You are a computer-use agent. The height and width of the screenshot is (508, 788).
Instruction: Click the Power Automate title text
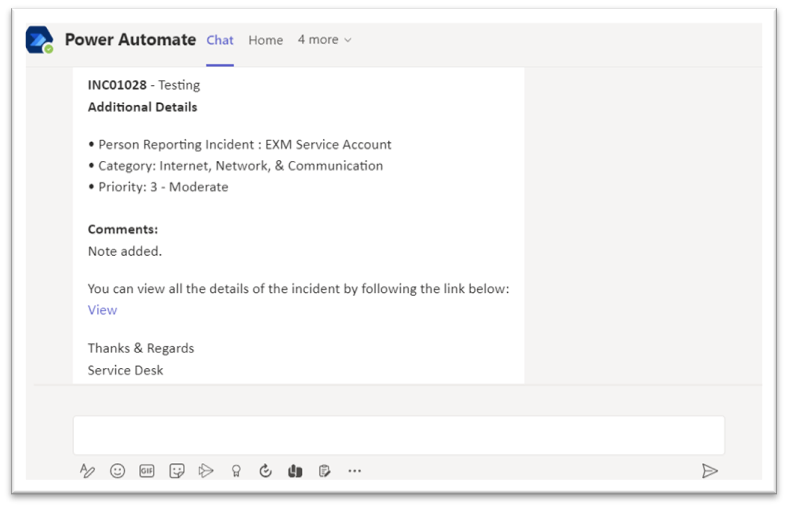tap(131, 40)
